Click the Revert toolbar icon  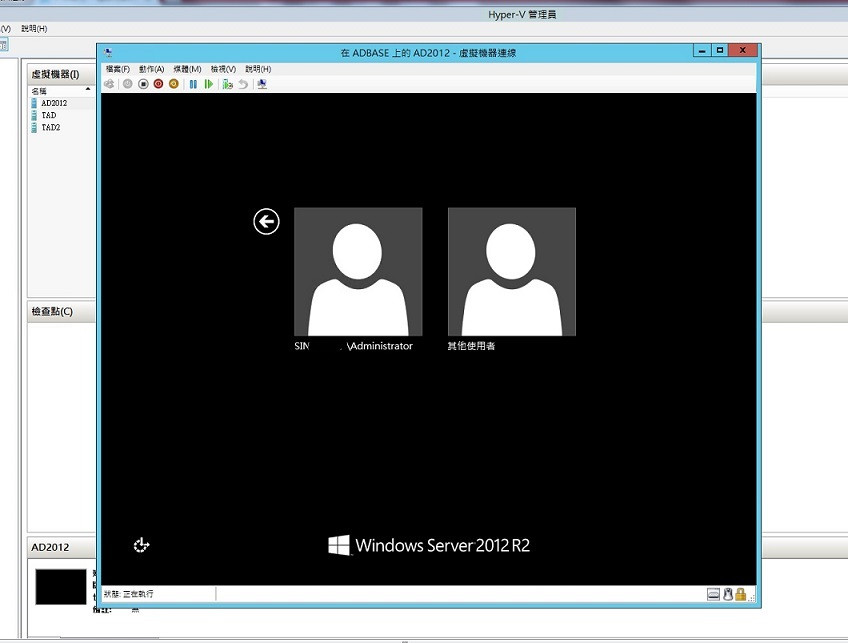click(x=243, y=84)
